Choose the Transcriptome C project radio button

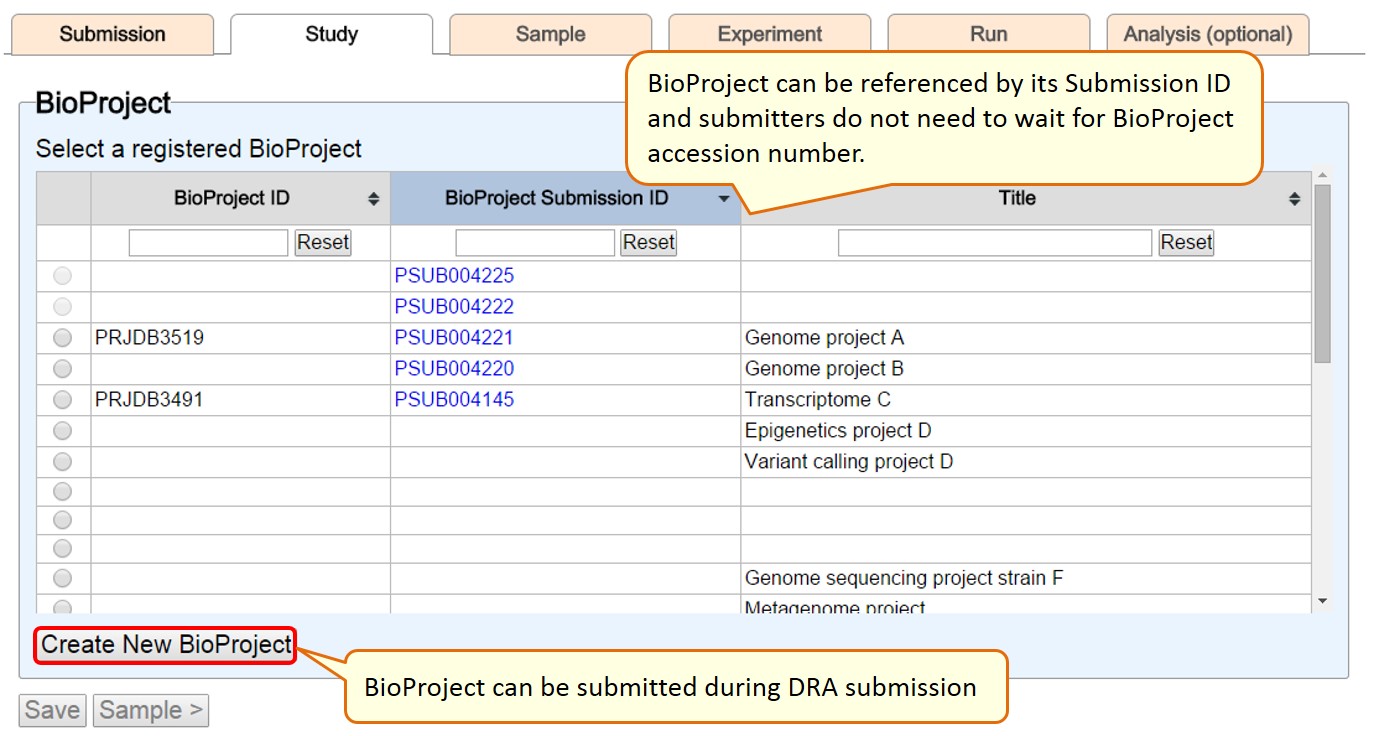[63, 400]
